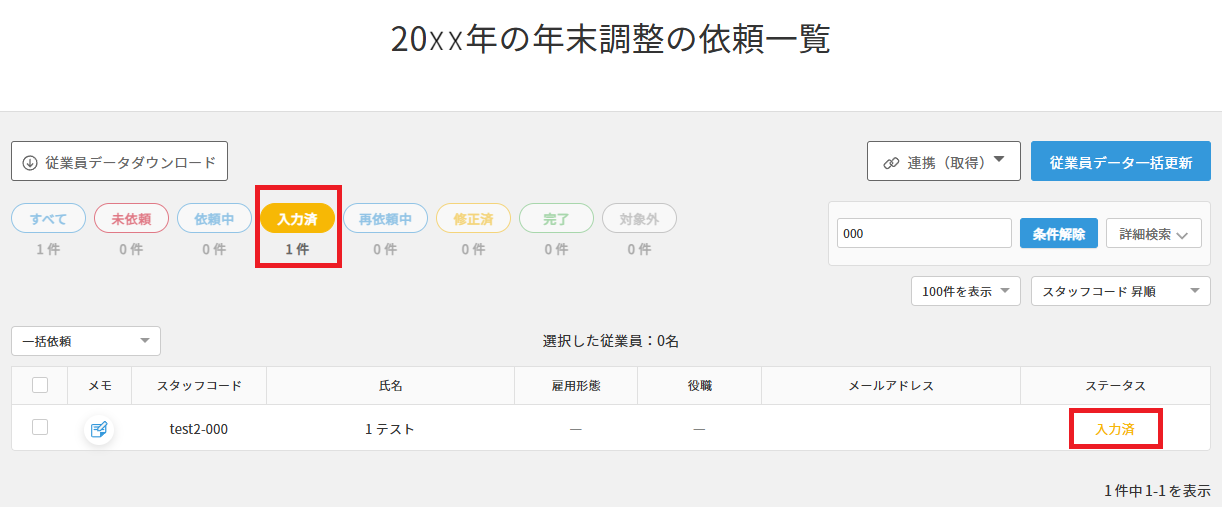The image size is (1222, 507).
Task: Filter by 未依頼 status
Action: coord(131,219)
